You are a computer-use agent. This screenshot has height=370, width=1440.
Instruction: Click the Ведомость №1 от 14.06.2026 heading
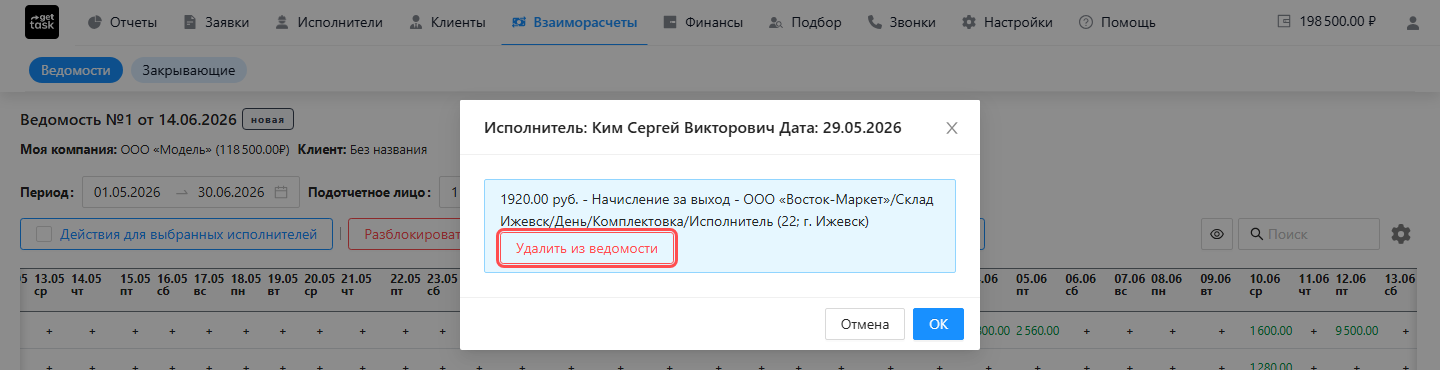point(128,120)
